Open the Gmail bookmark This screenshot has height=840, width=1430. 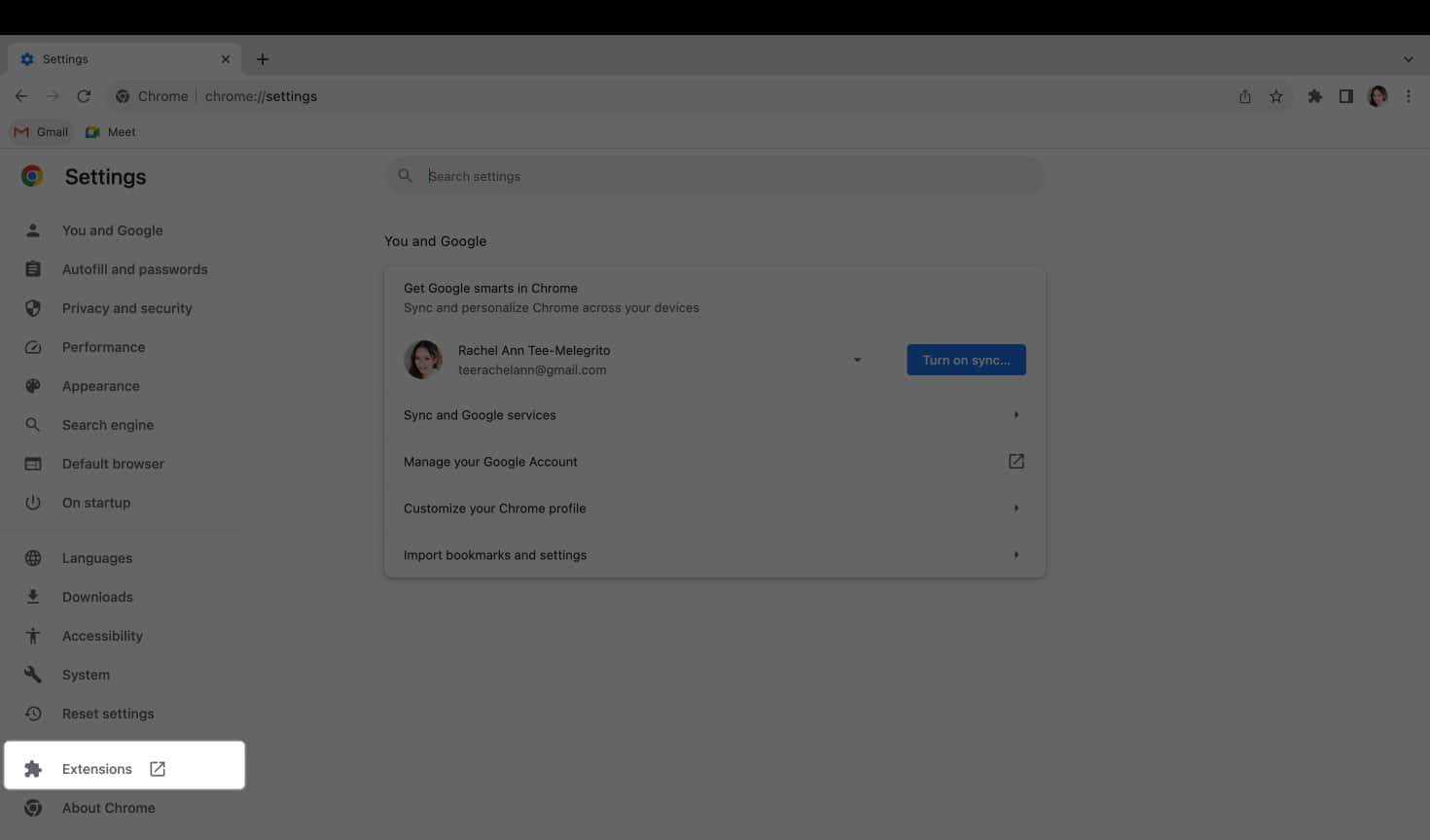coord(42,132)
